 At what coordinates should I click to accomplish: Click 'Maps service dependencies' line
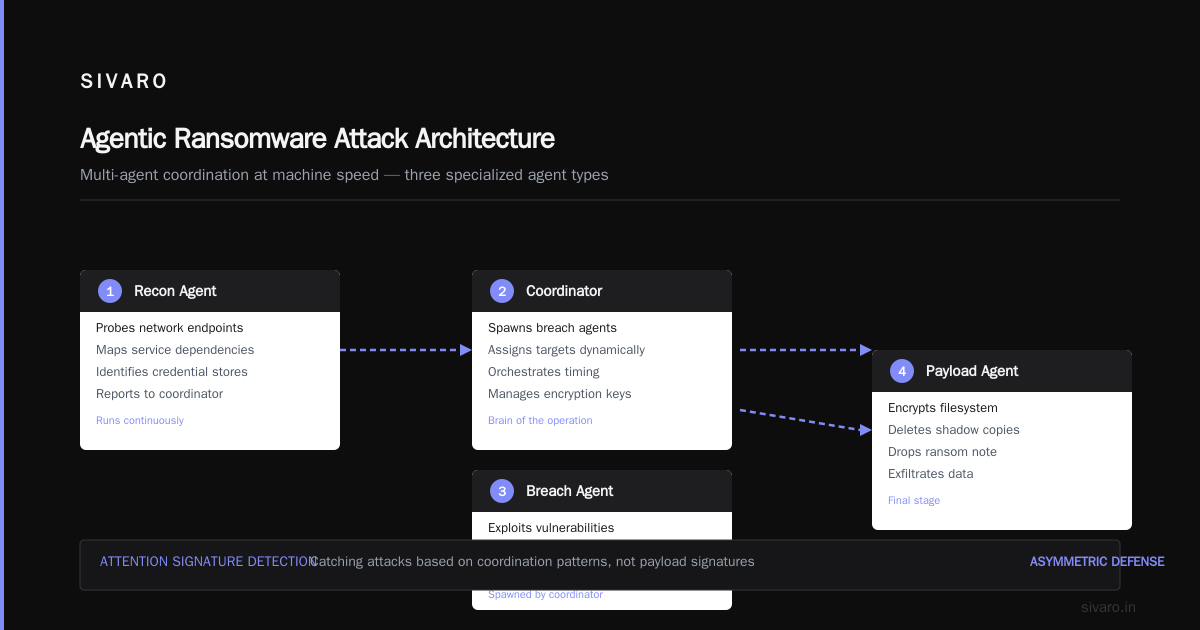point(175,350)
